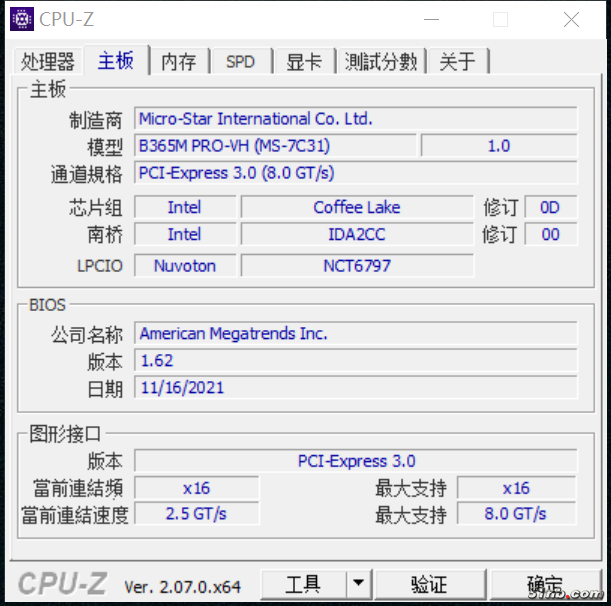The height and width of the screenshot is (606, 611).
Task: Click BIOS vendor American Megatrends Inc.
Action: (355, 333)
